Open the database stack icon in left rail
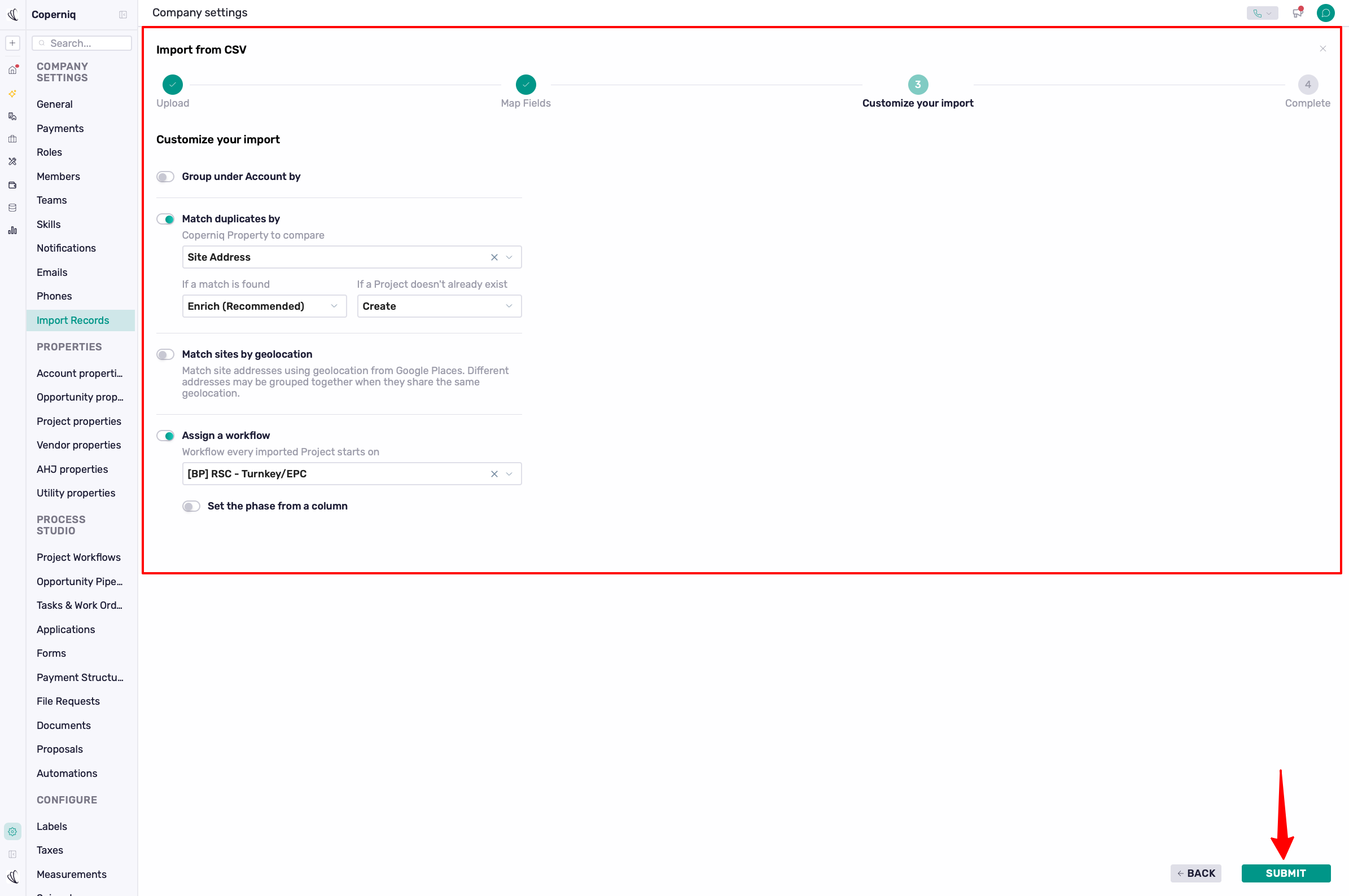This screenshot has width=1349, height=896. click(12, 208)
